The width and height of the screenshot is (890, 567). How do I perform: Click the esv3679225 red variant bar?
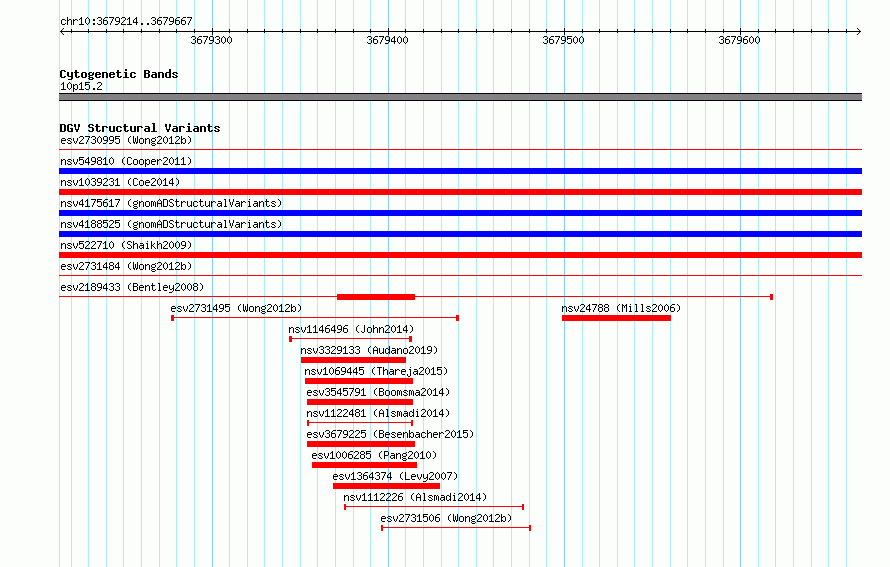click(x=361, y=444)
